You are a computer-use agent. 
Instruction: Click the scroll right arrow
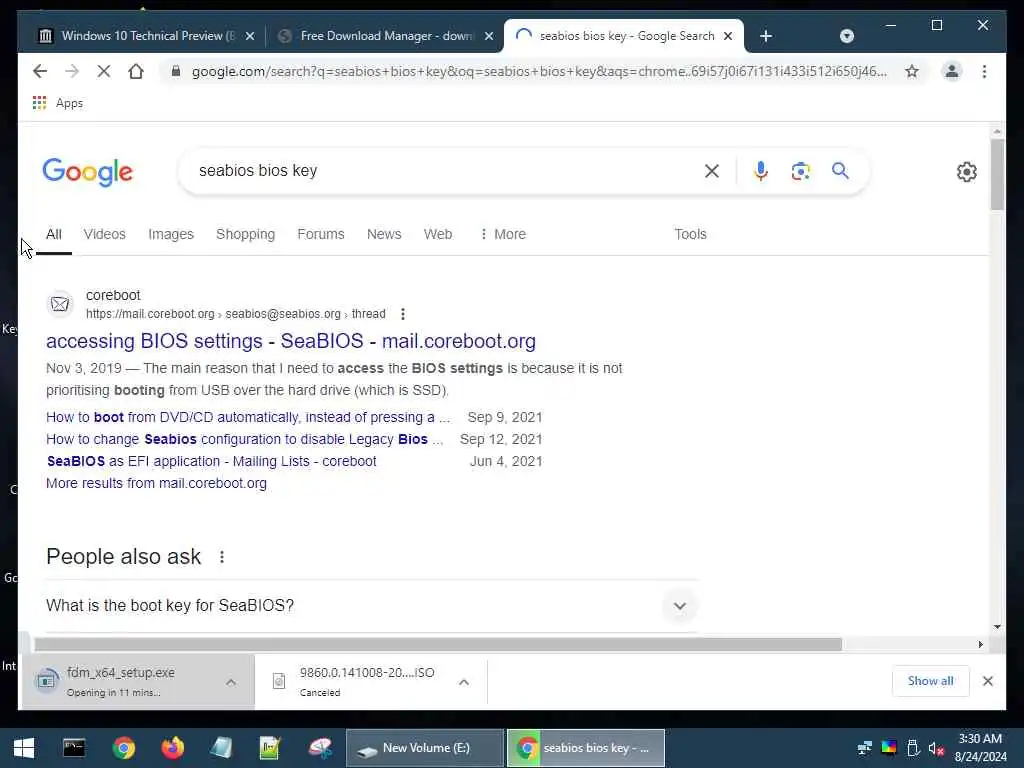(x=980, y=645)
